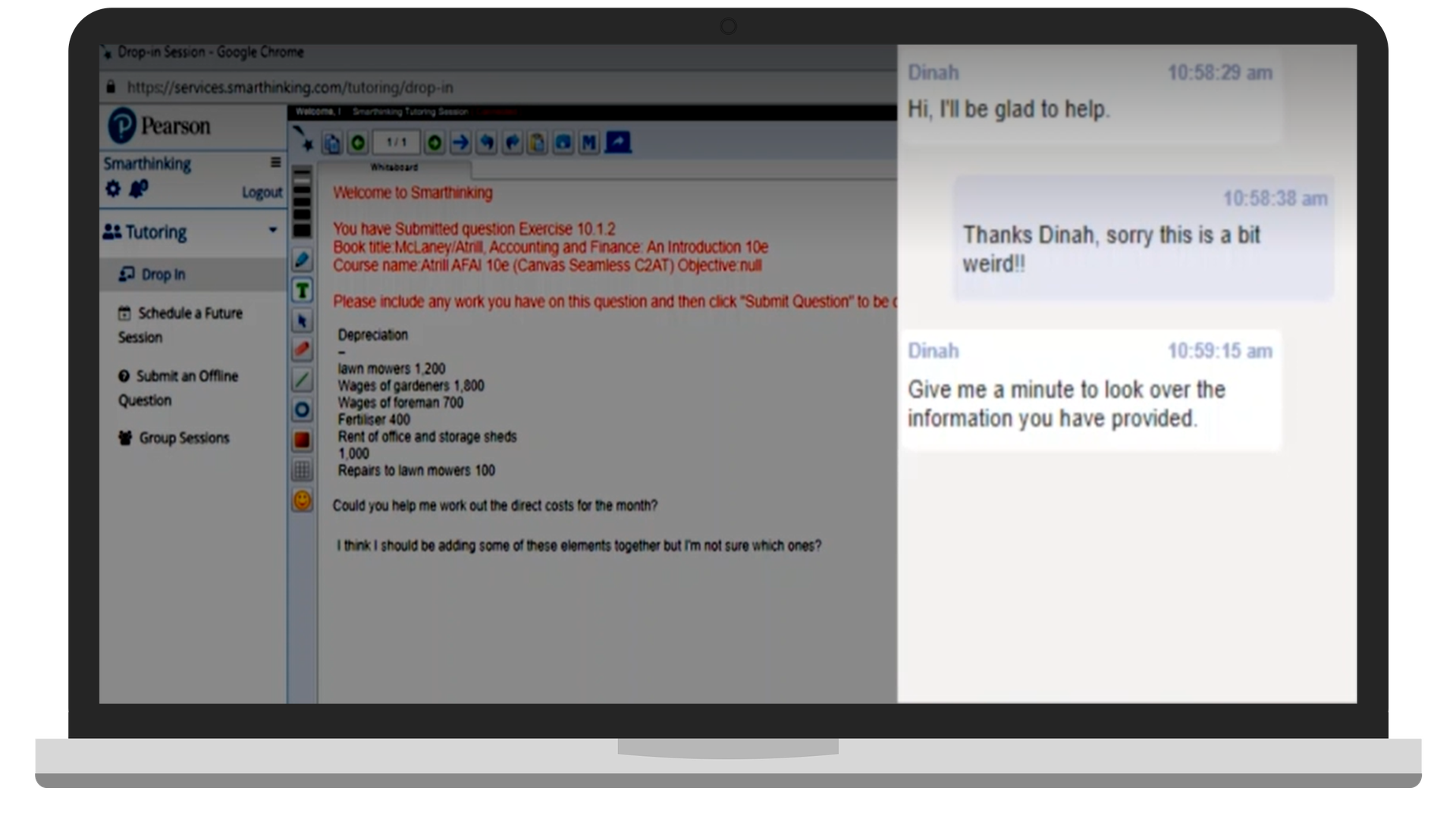Image resolution: width=1456 pixels, height=819 pixels.
Task: Select the red Eraser tool
Action: click(x=302, y=350)
